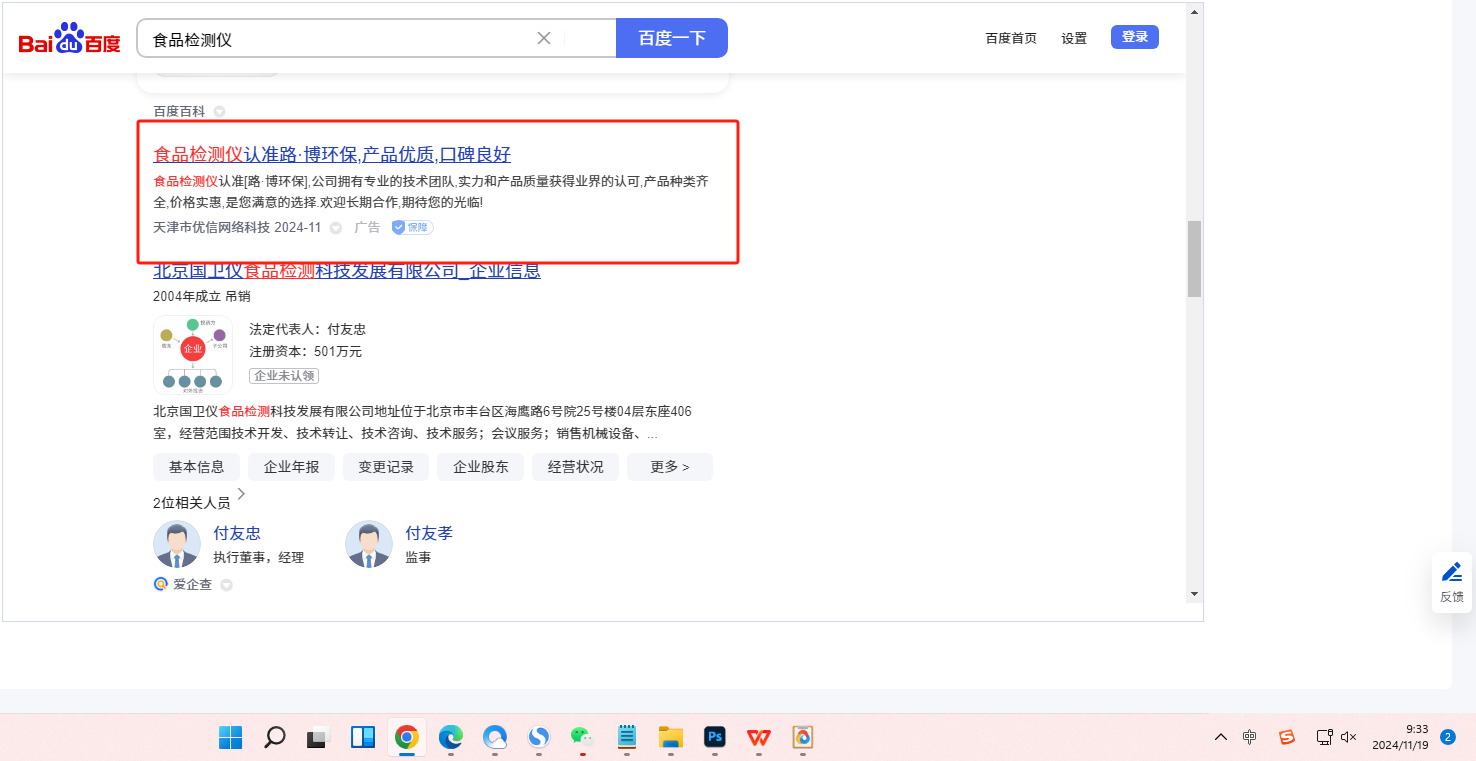Open WeChat from the taskbar
This screenshot has width=1476, height=761.
click(x=581, y=738)
